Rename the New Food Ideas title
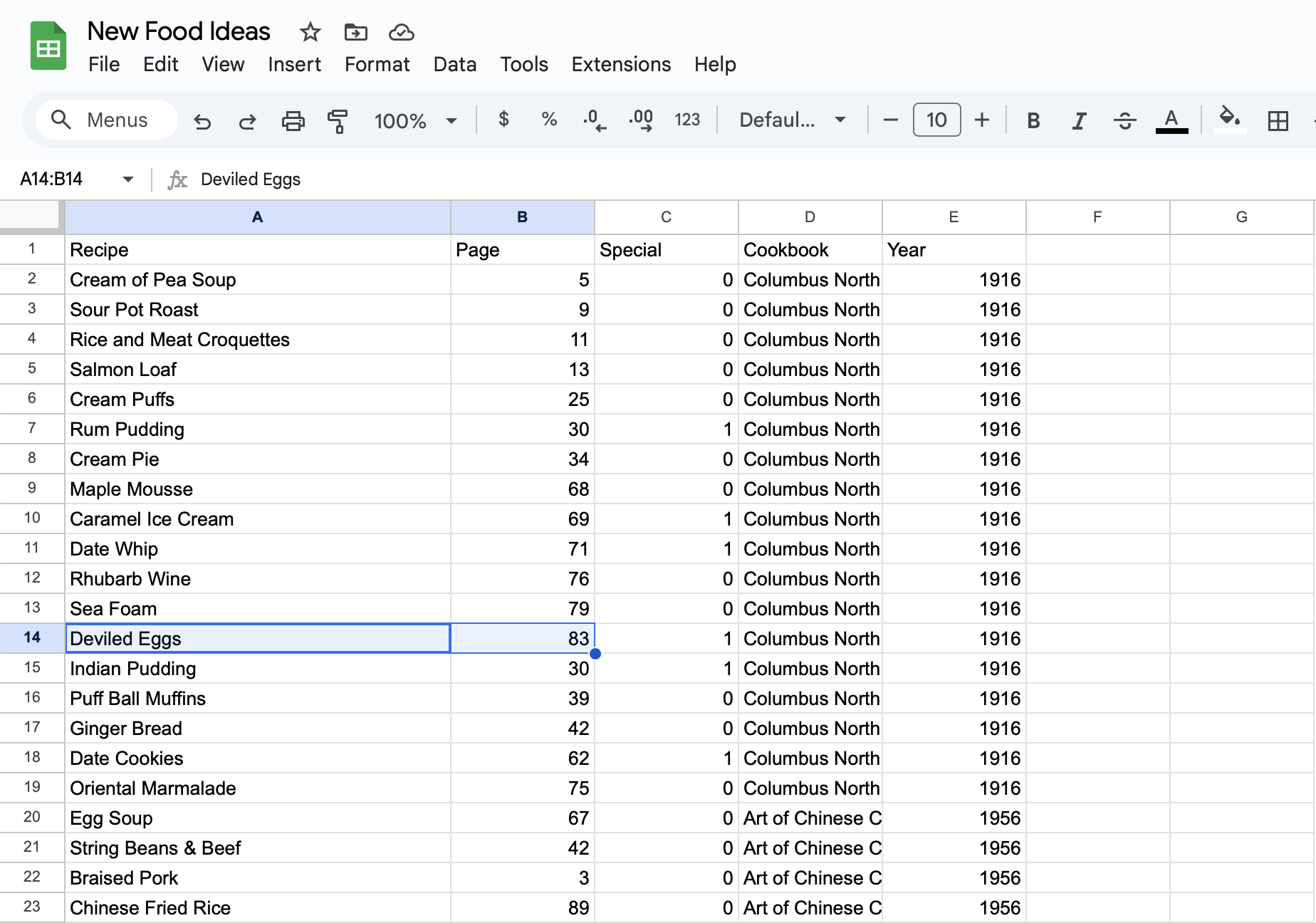Screen dimensions: 1316x923 pyautogui.click(x=179, y=31)
